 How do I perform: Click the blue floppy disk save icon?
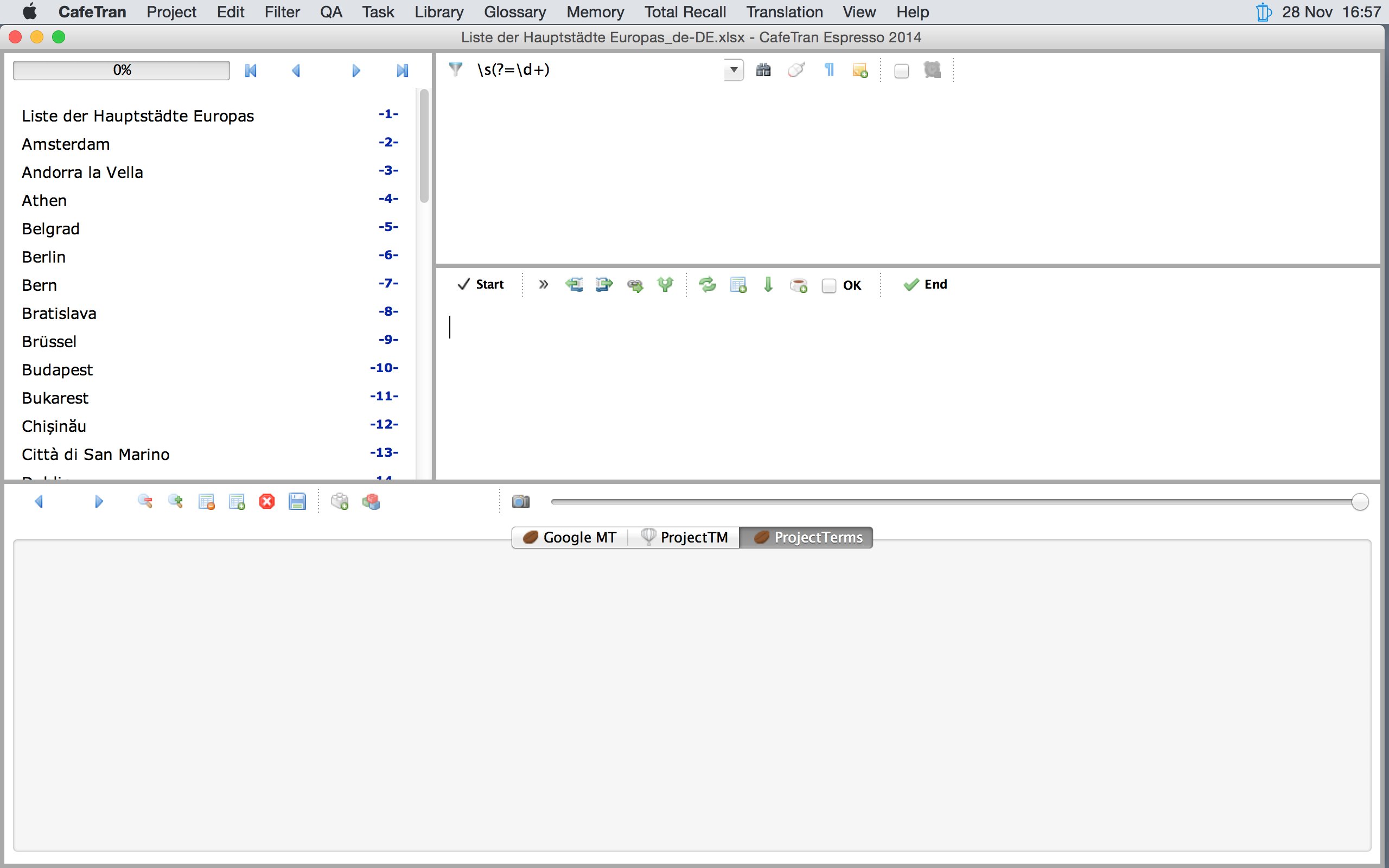[x=297, y=501]
